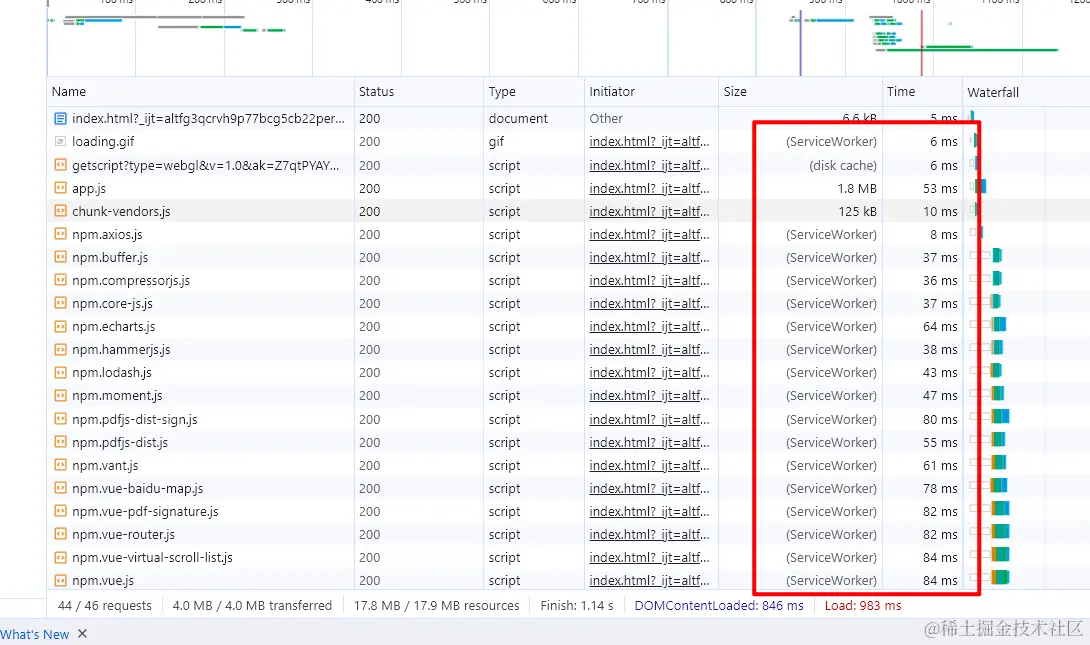
Task: Select the npm.core-js.js request
Action: (x=112, y=304)
